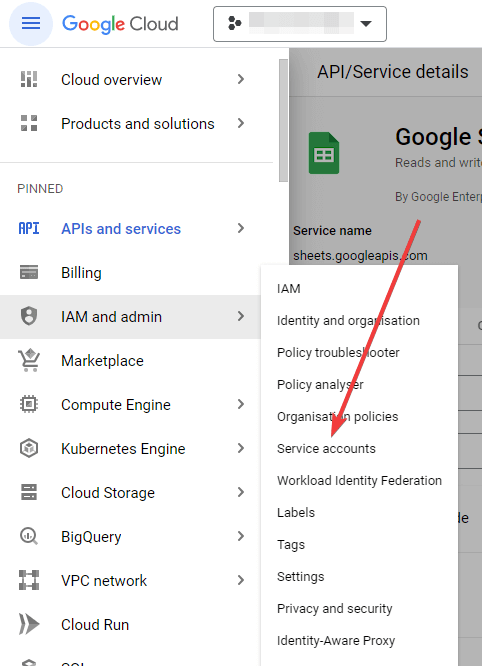Expand the Cloud Storage chevron
This screenshot has width=482, height=666.
(241, 492)
